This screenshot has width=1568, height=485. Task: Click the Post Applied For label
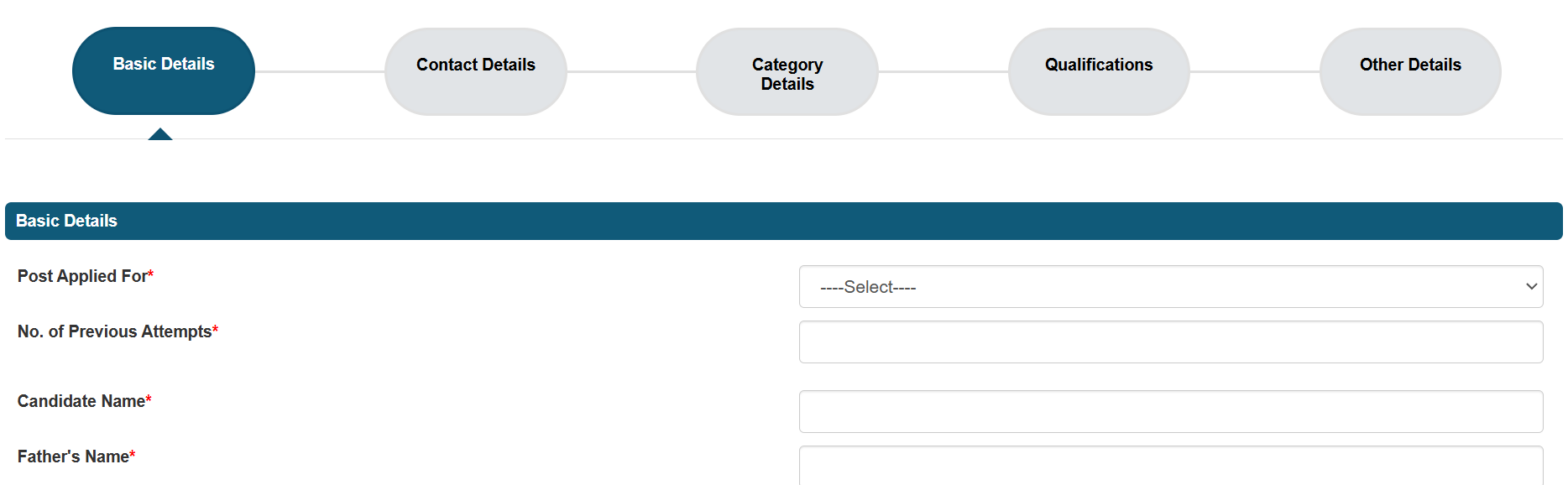click(82, 276)
